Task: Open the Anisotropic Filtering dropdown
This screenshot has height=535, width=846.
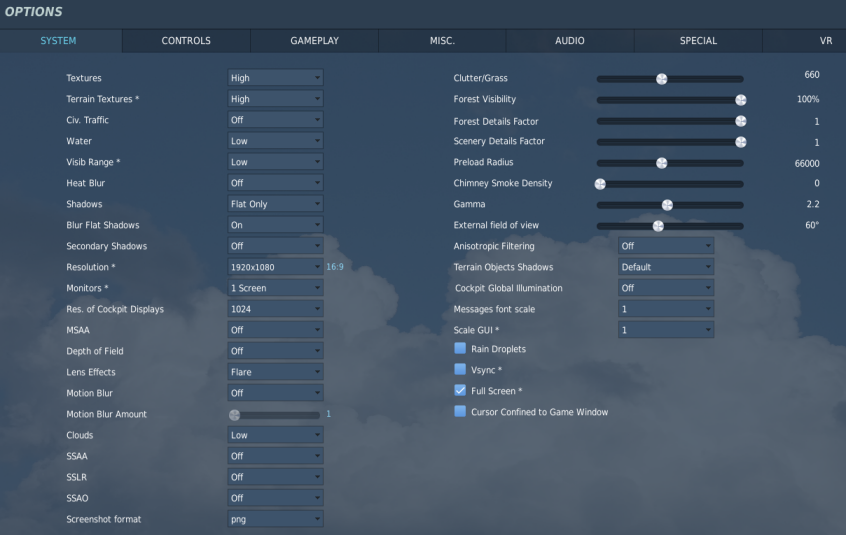Action: pos(666,246)
